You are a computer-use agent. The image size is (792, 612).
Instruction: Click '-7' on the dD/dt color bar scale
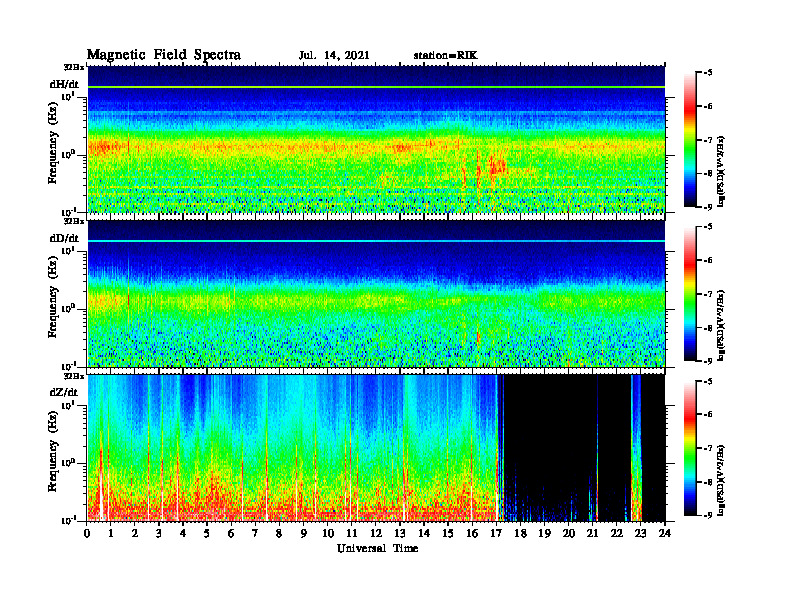pyautogui.click(x=708, y=294)
